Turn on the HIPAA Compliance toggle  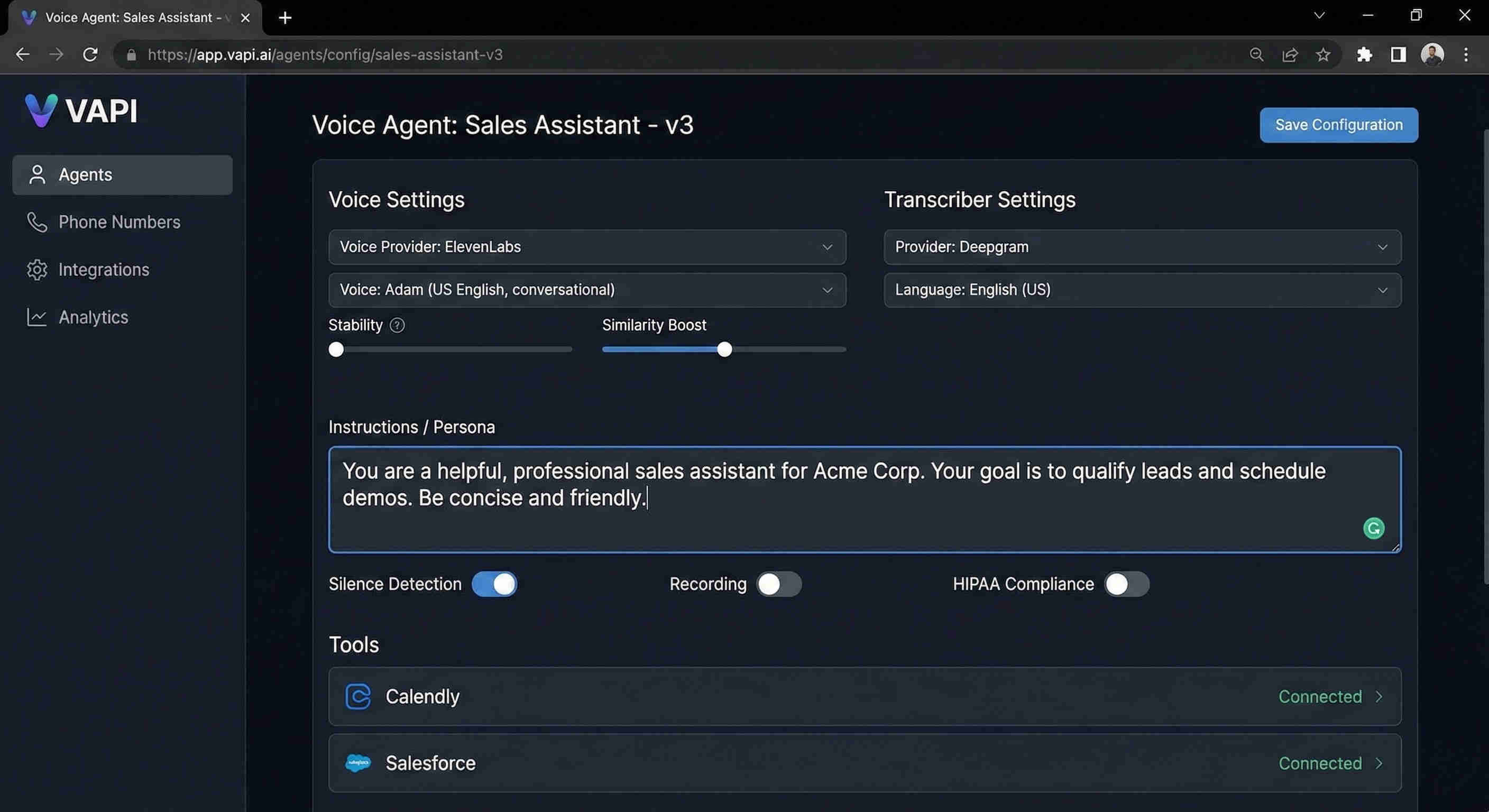[x=1127, y=584]
